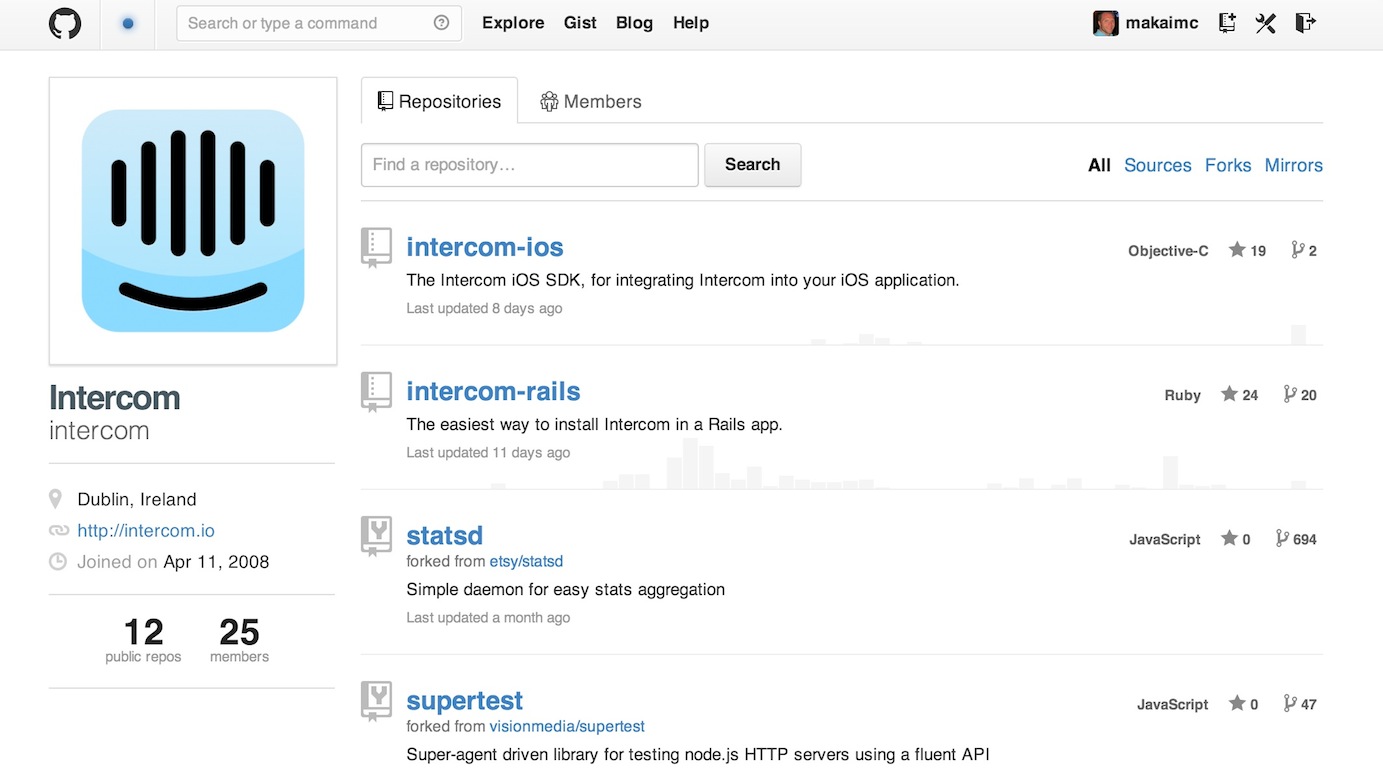The width and height of the screenshot is (1383, 770).
Task: Click the Intercom organization logo thumbnail
Action: [x=193, y=221]
